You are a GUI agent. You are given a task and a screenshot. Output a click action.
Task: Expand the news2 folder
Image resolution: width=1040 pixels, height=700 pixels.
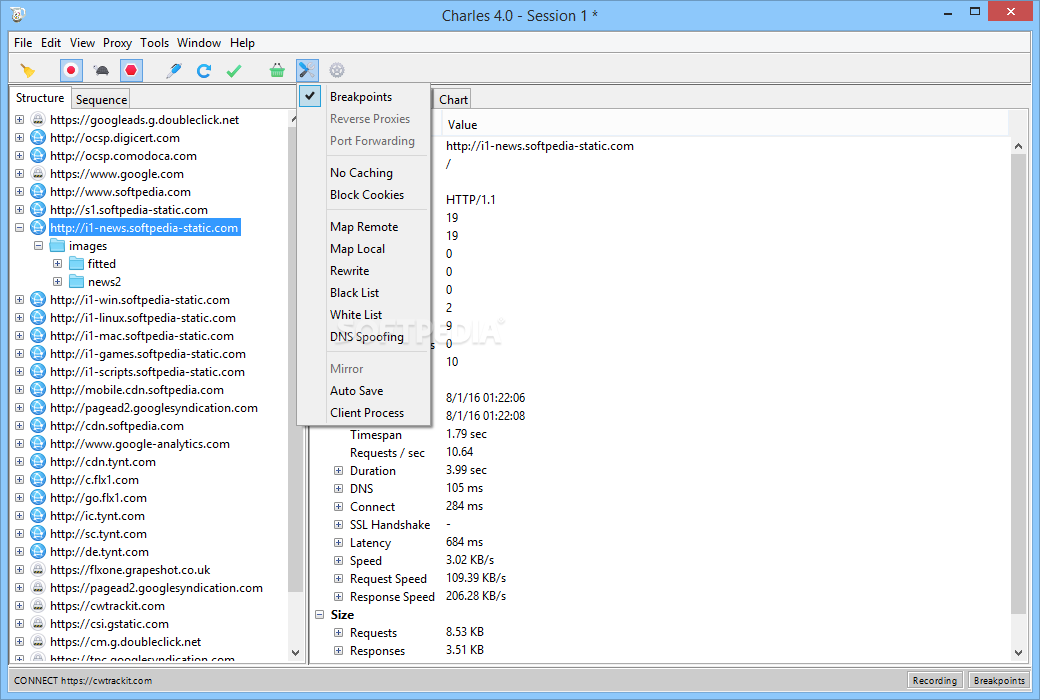[58, 281]
